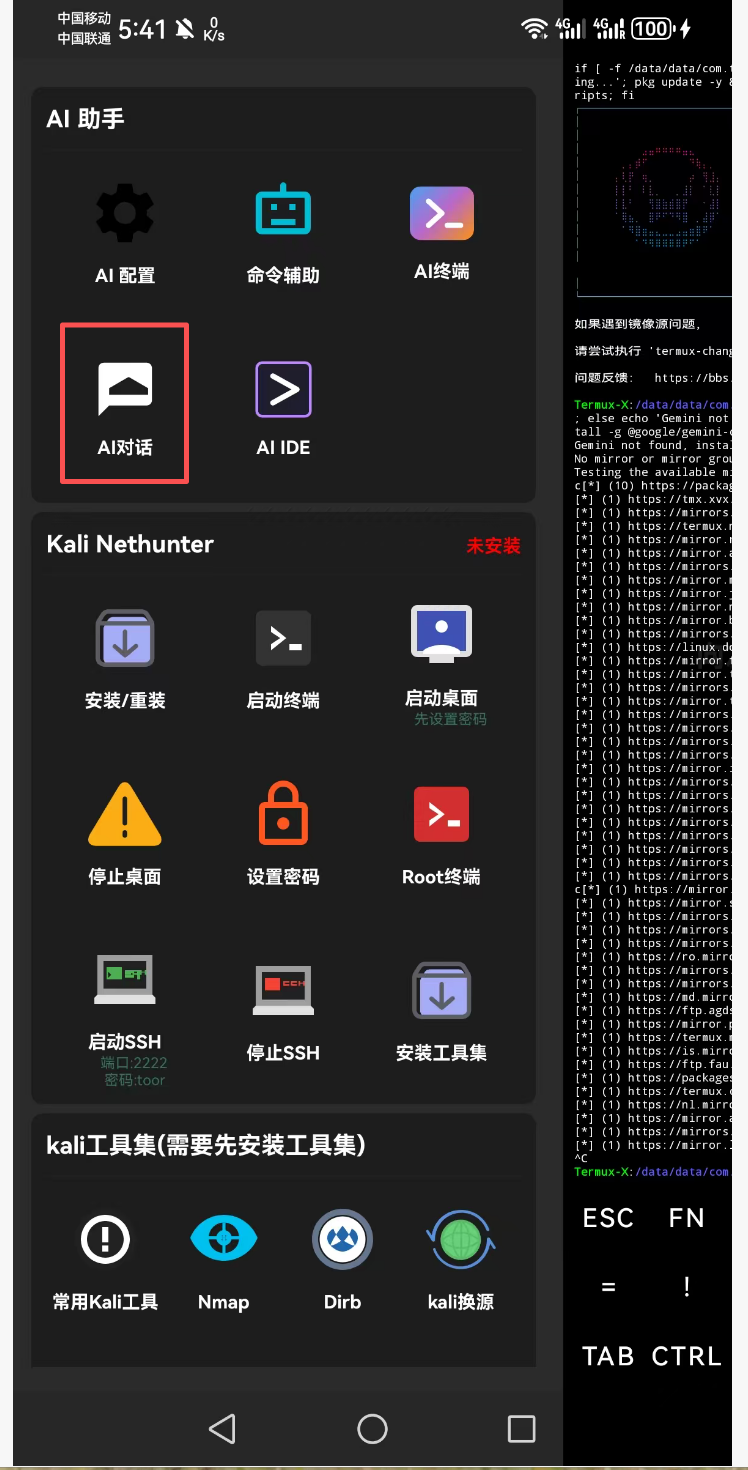Open AI 配置 gear icon
The image size is (748, 1470).
point(125,214)
